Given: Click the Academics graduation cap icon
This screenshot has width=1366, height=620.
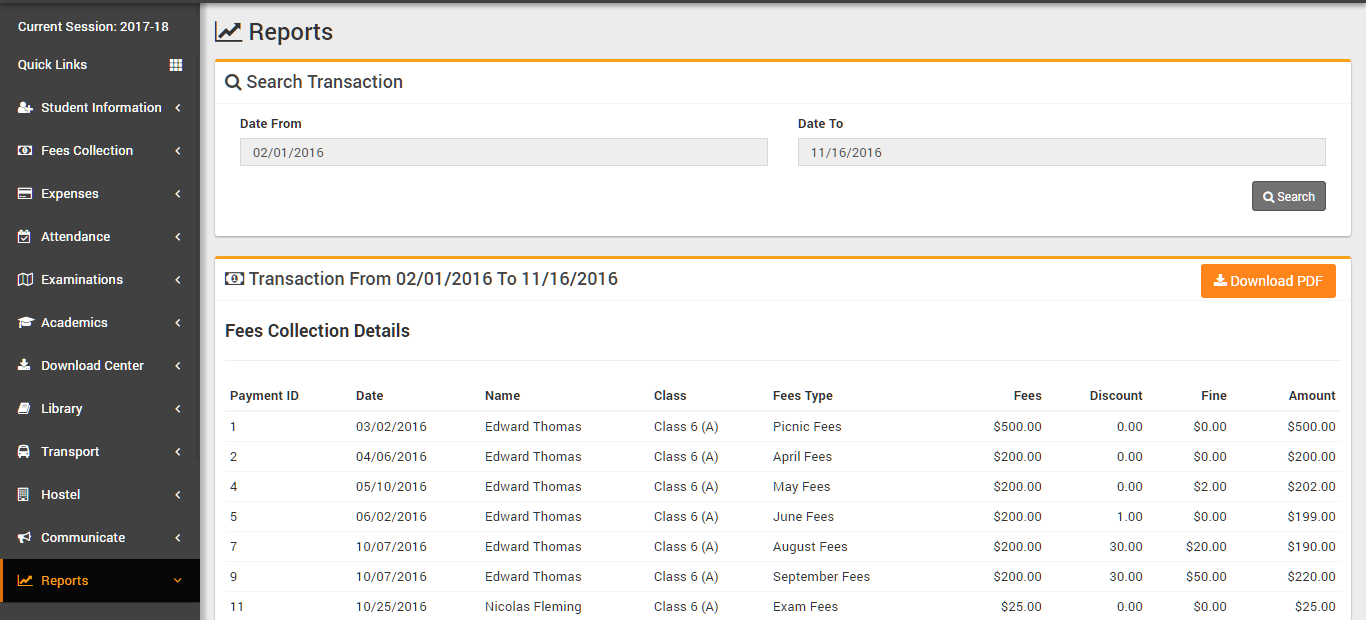Looking at the screenshot, I should click(x=25, y=323).
